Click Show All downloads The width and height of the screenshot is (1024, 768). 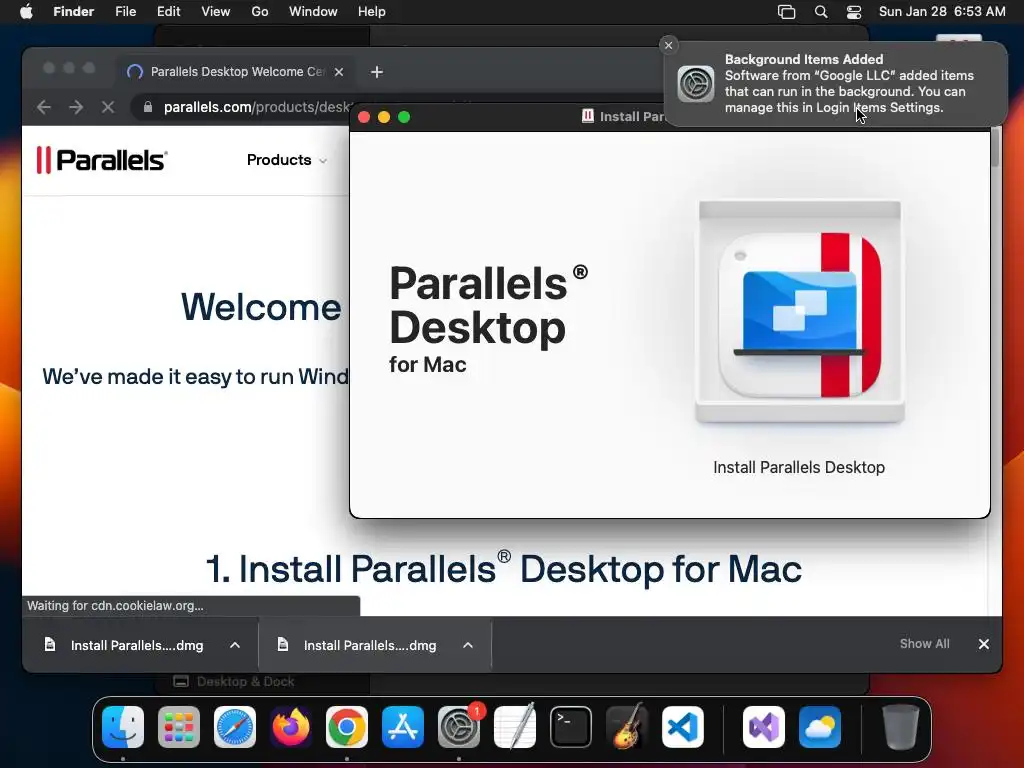[x=925, y=644]
